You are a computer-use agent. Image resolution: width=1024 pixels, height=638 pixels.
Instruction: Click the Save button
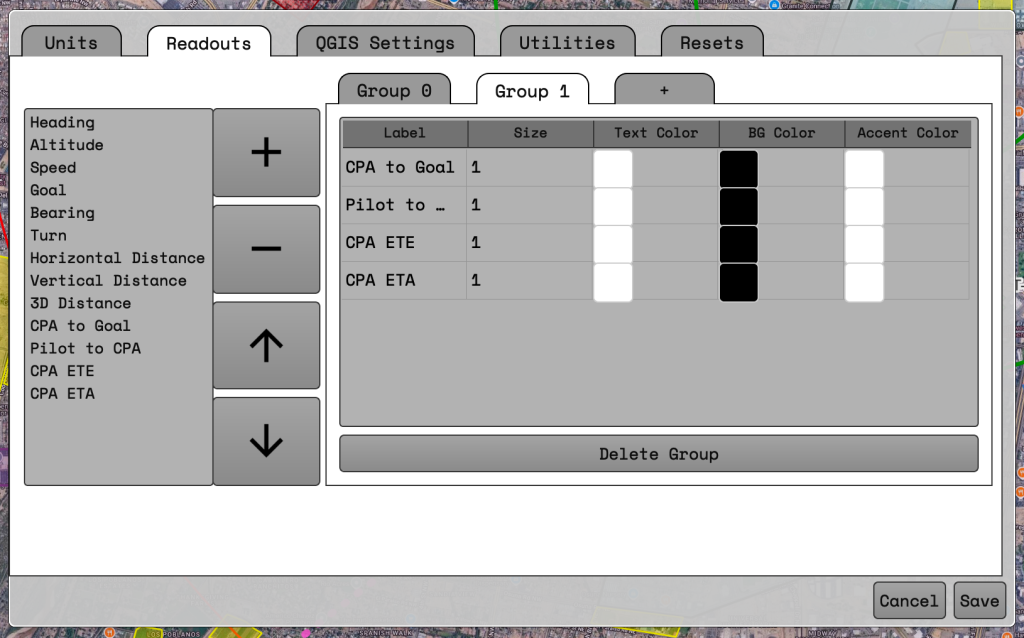coord(979,601)
